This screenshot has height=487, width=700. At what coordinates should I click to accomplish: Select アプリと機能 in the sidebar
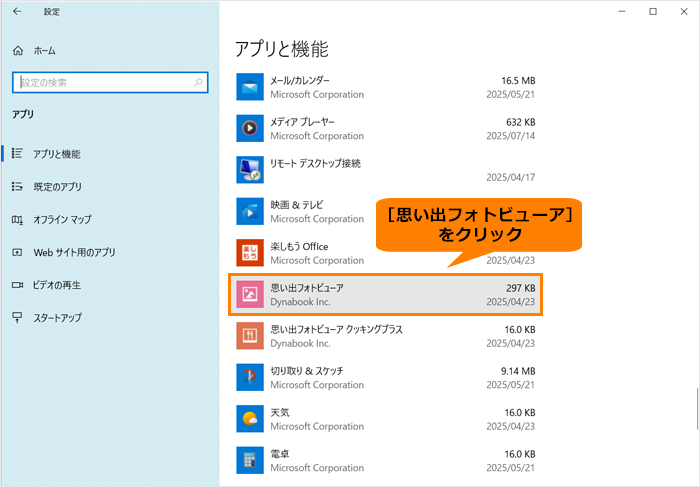coord(57,154)
